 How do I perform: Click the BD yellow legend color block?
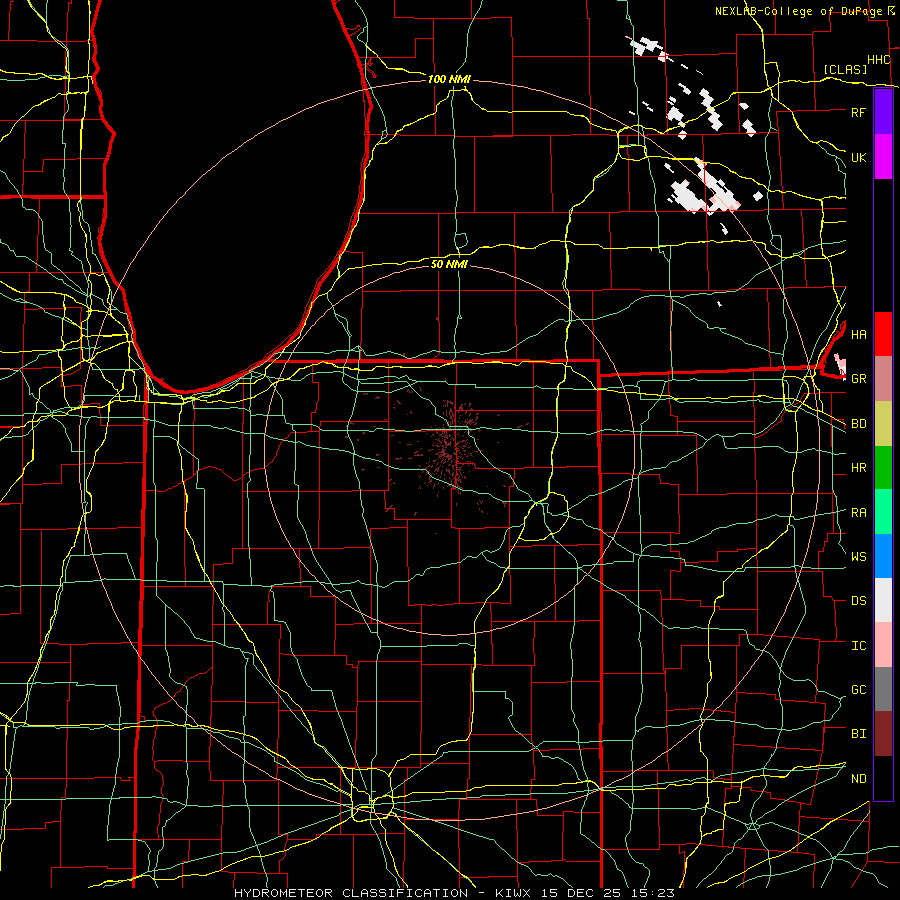point(883,424)
